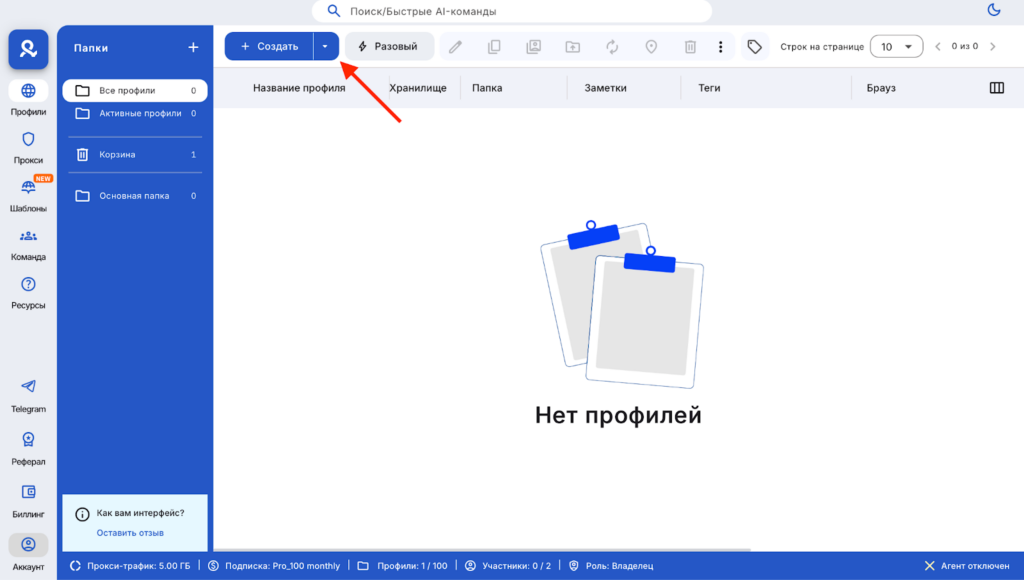Click the location pin icon in toolbar
Screen dimensions: 1024x580
point(651,46)
